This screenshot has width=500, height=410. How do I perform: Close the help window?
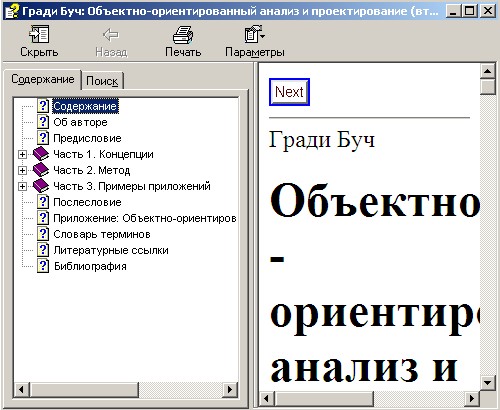pos(488,11)
